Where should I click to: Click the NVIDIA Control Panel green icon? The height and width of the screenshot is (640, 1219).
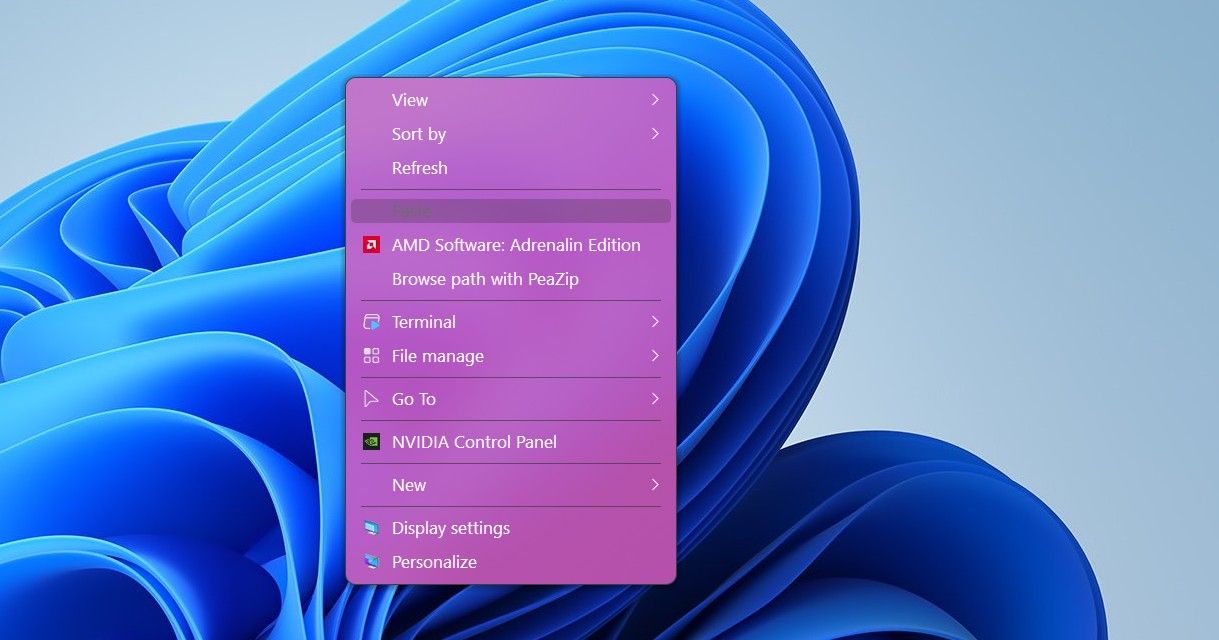pos(371,442)
